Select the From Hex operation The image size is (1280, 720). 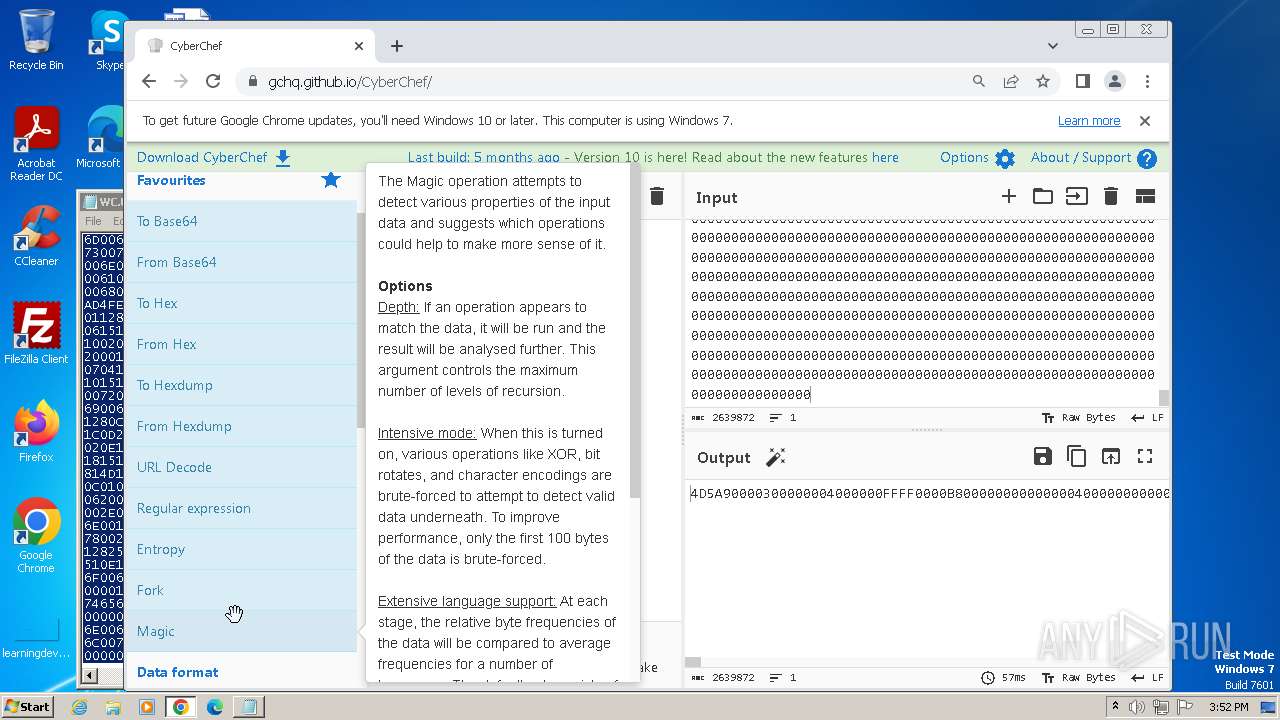[x=241, y=344]
